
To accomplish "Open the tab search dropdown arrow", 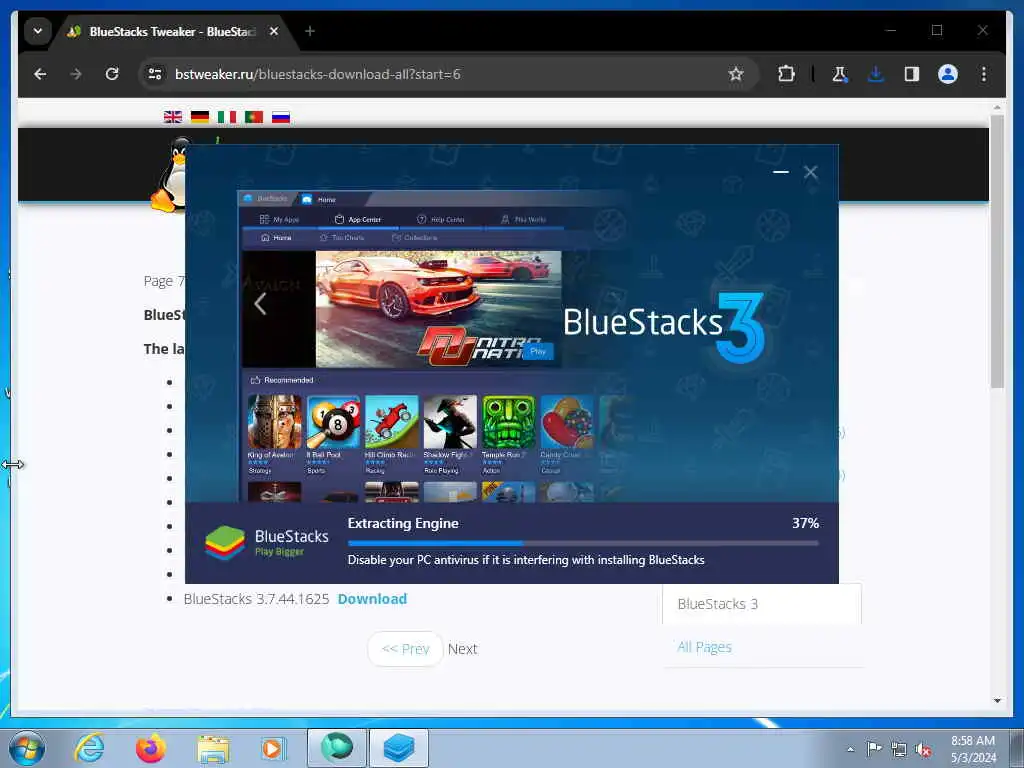I will click(38, 31).
